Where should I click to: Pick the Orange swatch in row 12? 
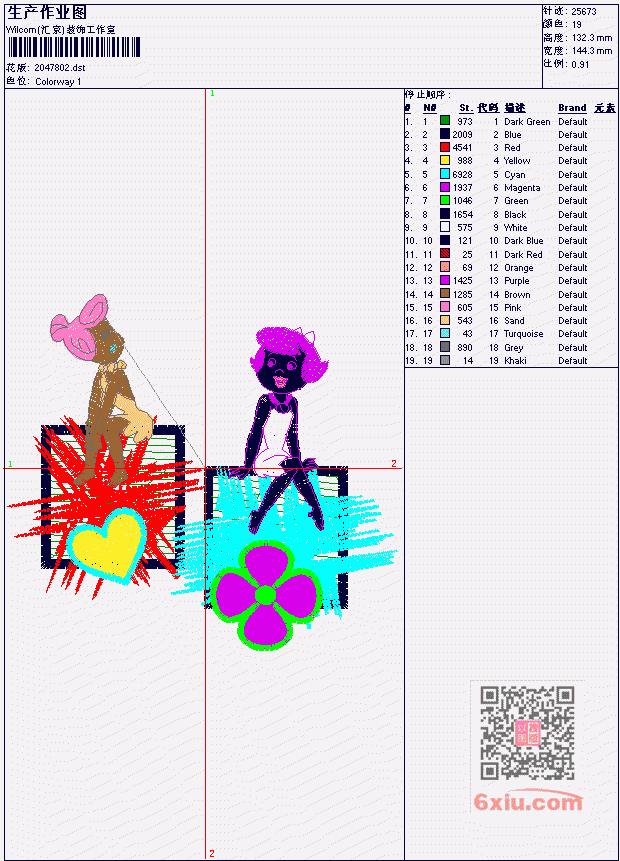pos(445,267)
